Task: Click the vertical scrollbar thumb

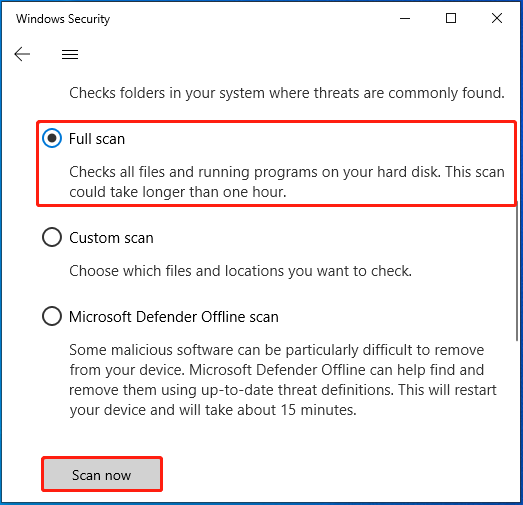Action: point(517,272)
